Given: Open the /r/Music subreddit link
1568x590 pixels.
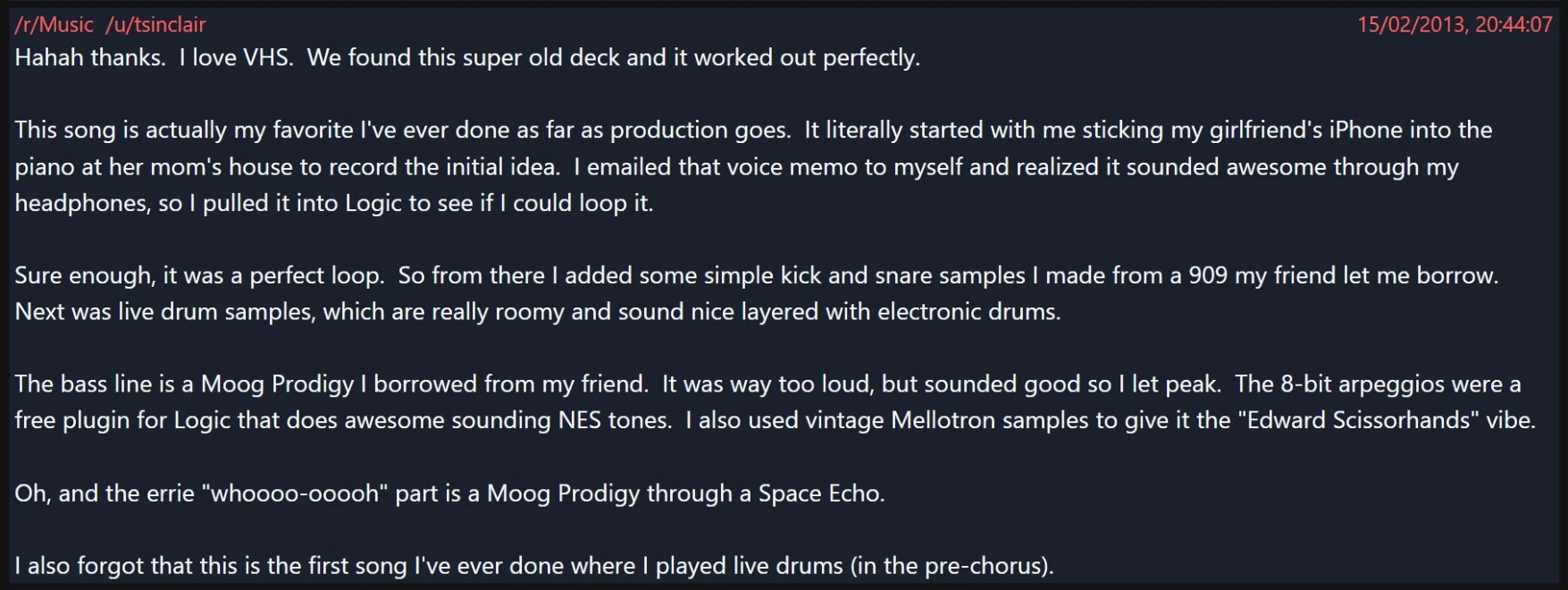Looking at the screenshot, I should (x=54, y=24).
